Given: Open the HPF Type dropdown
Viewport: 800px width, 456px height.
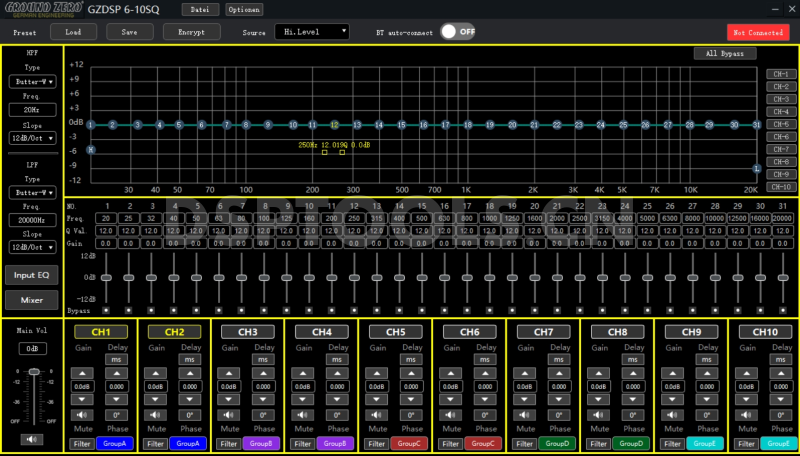Looking at the screenshot, I should pos(32,82).
